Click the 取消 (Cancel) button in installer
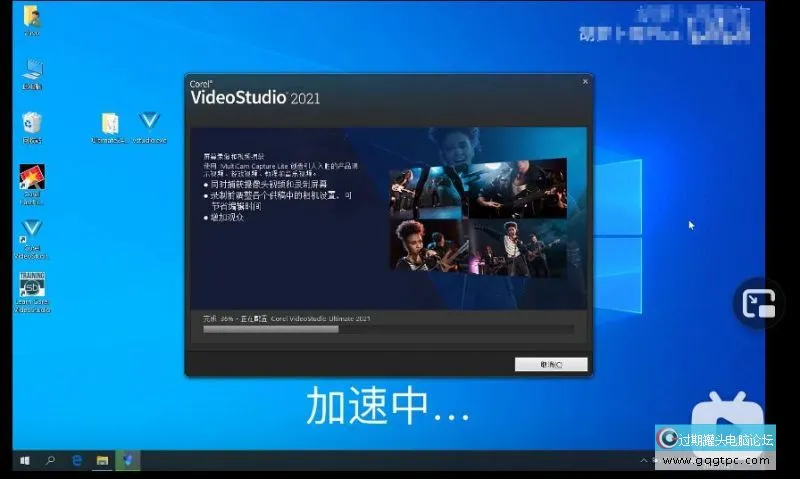Screen dimensions: 800x479 coord(550,365)
